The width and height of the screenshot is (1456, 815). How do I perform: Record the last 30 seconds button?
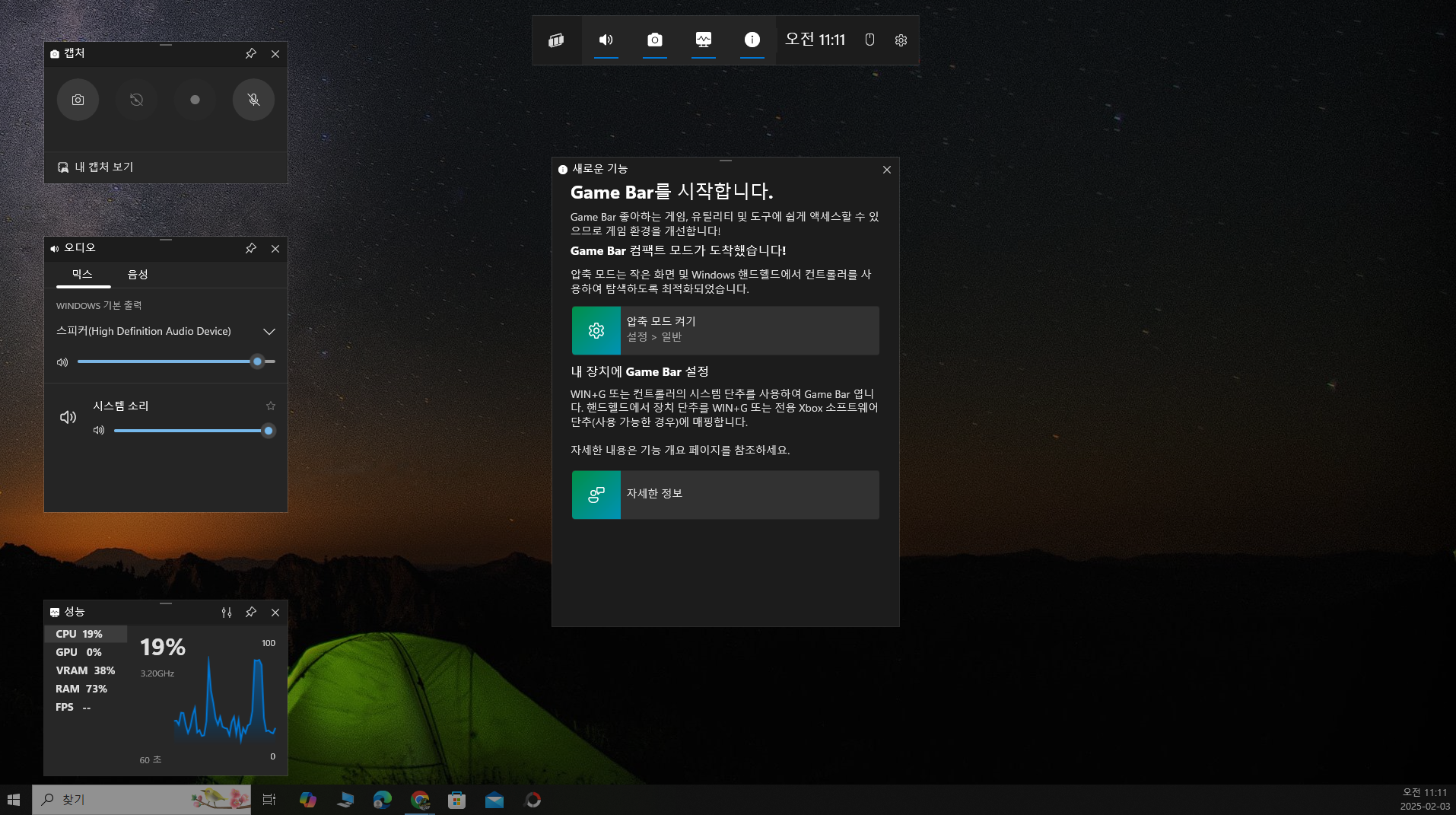[137, 100]
